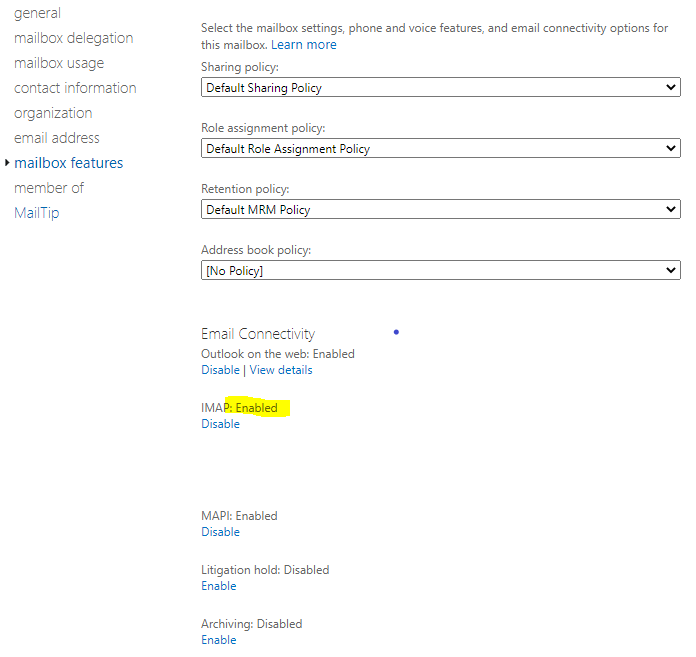Click the Role assignment policy label
The width and height of the screenshot is (696, 657).
[x=263, y=128]
